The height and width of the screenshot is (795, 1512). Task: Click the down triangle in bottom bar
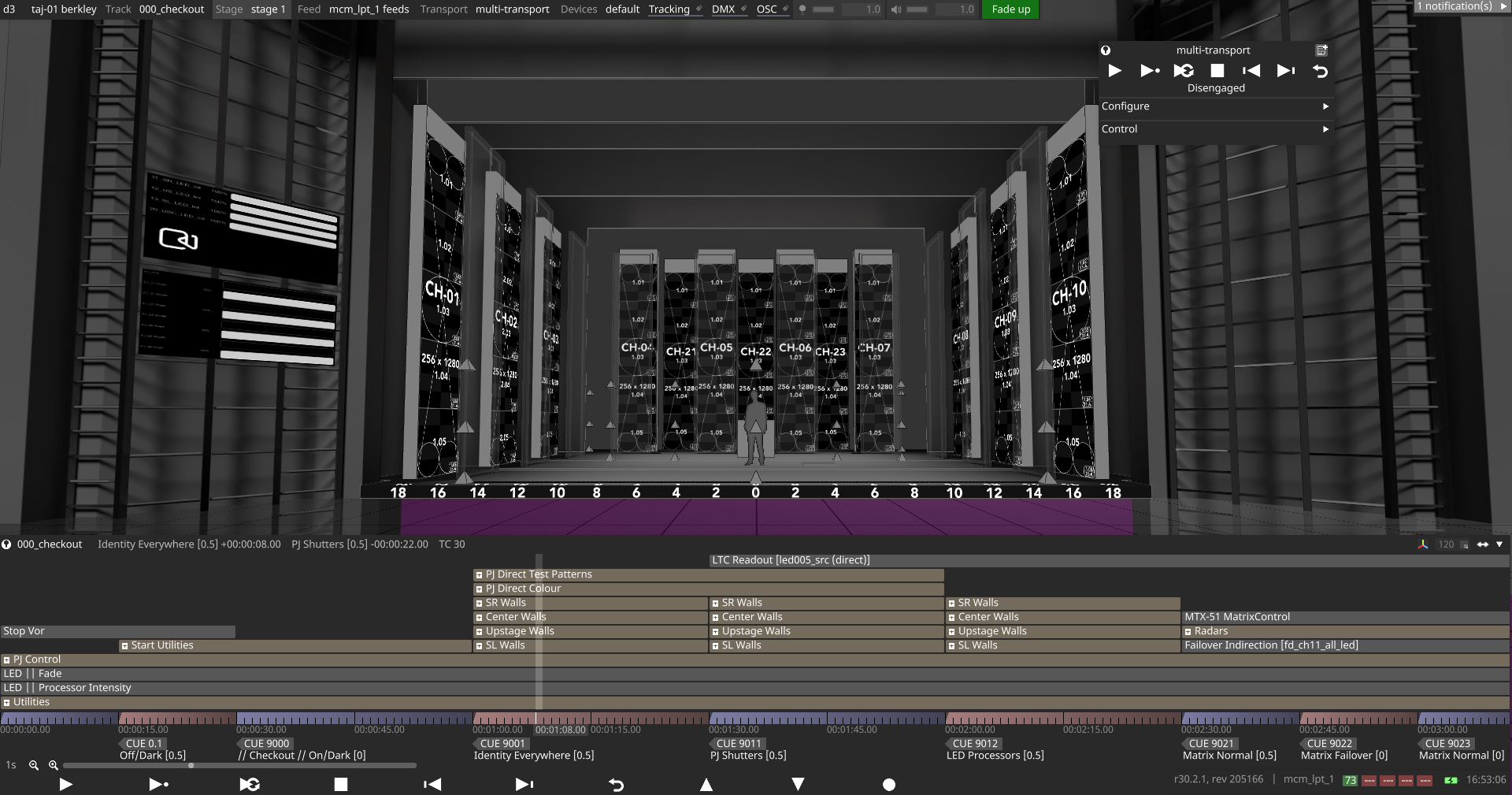[x=798, y=784]
